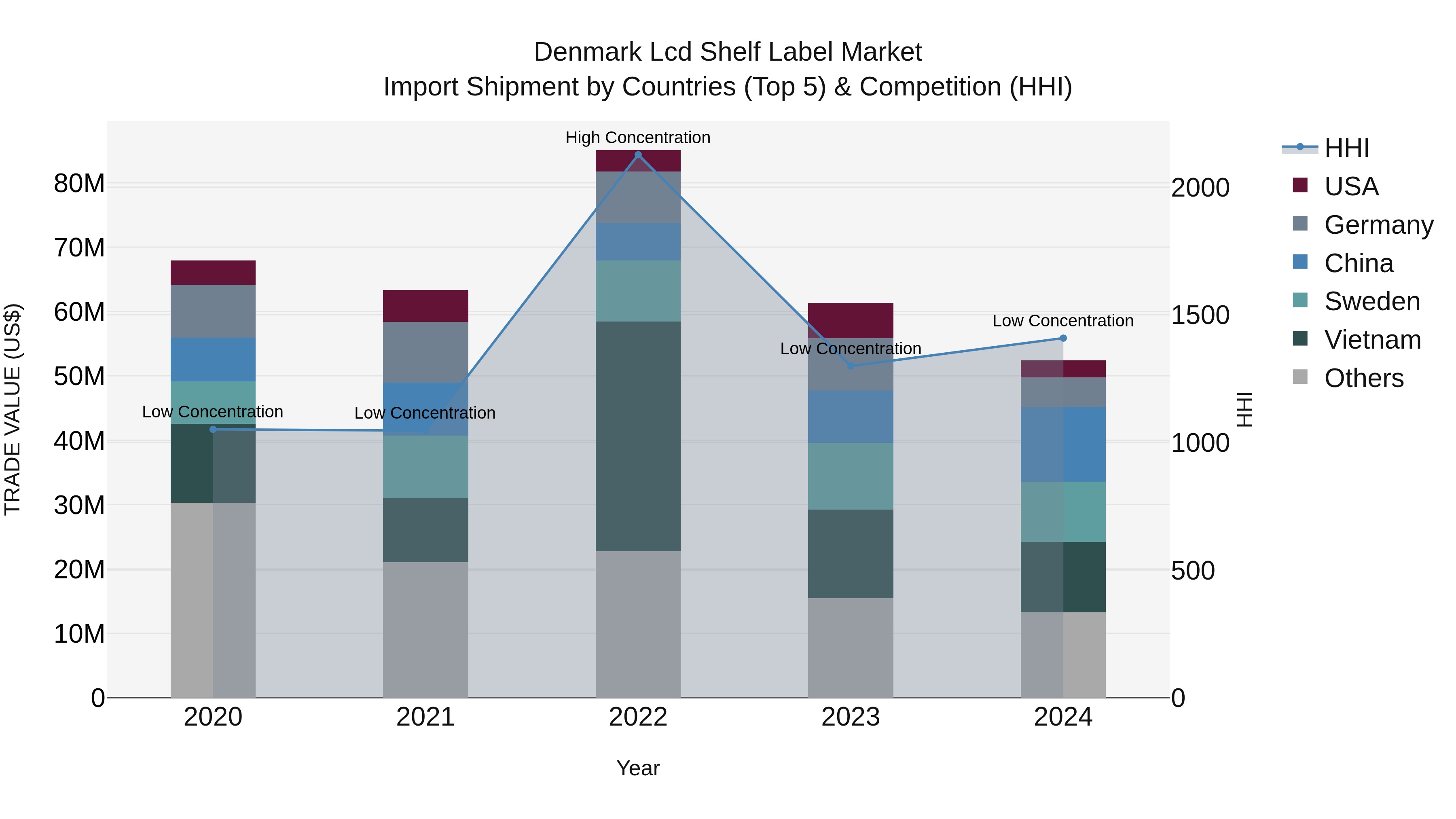This screenshot has height=819, width=1456.
Task: Click the 2023 USA bar segment
Action: point(851,320)
